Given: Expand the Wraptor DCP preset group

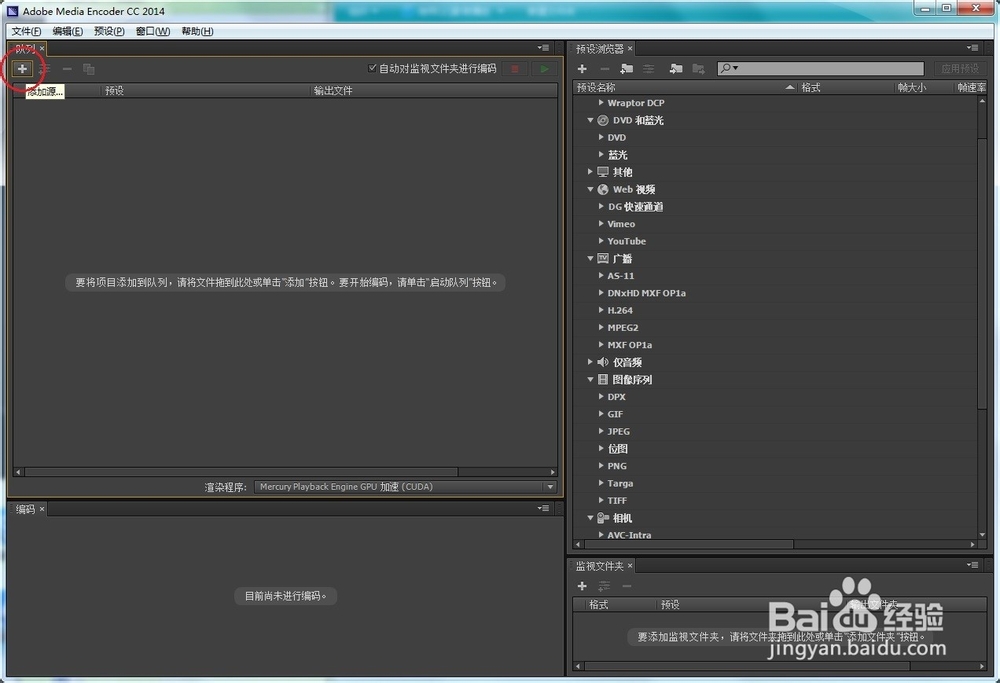Looking at the screenshot, I should (601, 102).
